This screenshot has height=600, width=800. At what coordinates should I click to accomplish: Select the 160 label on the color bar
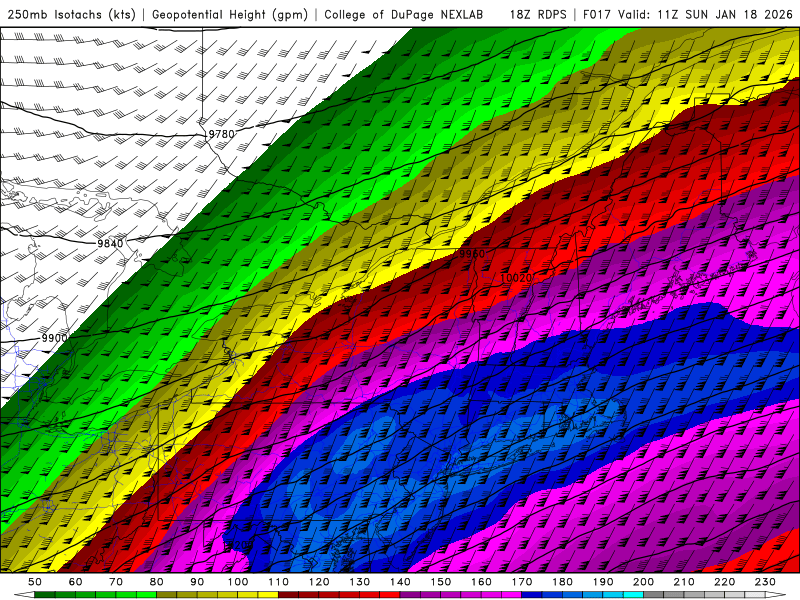481,582
